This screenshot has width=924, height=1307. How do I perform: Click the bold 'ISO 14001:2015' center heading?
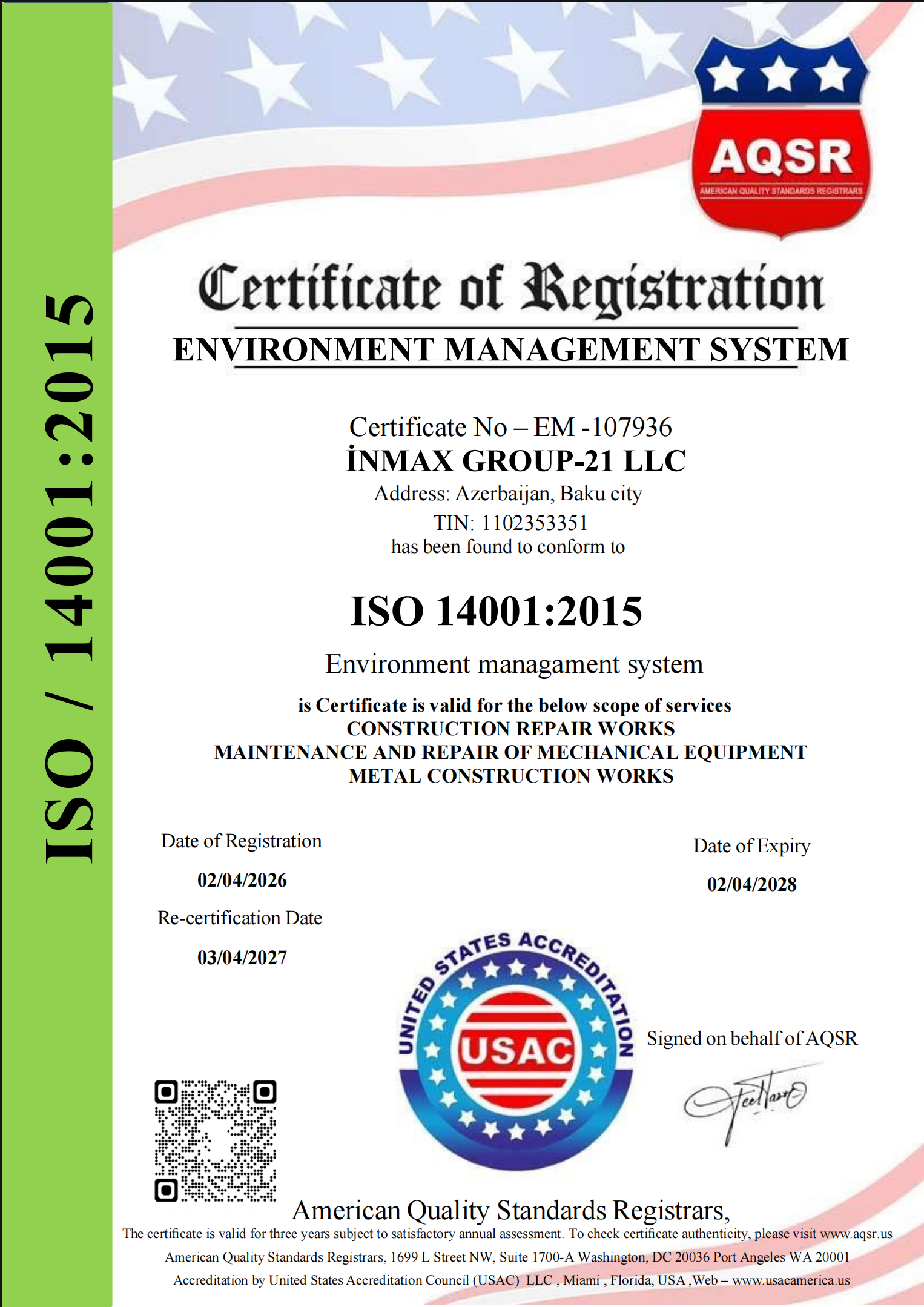(497, 610)
